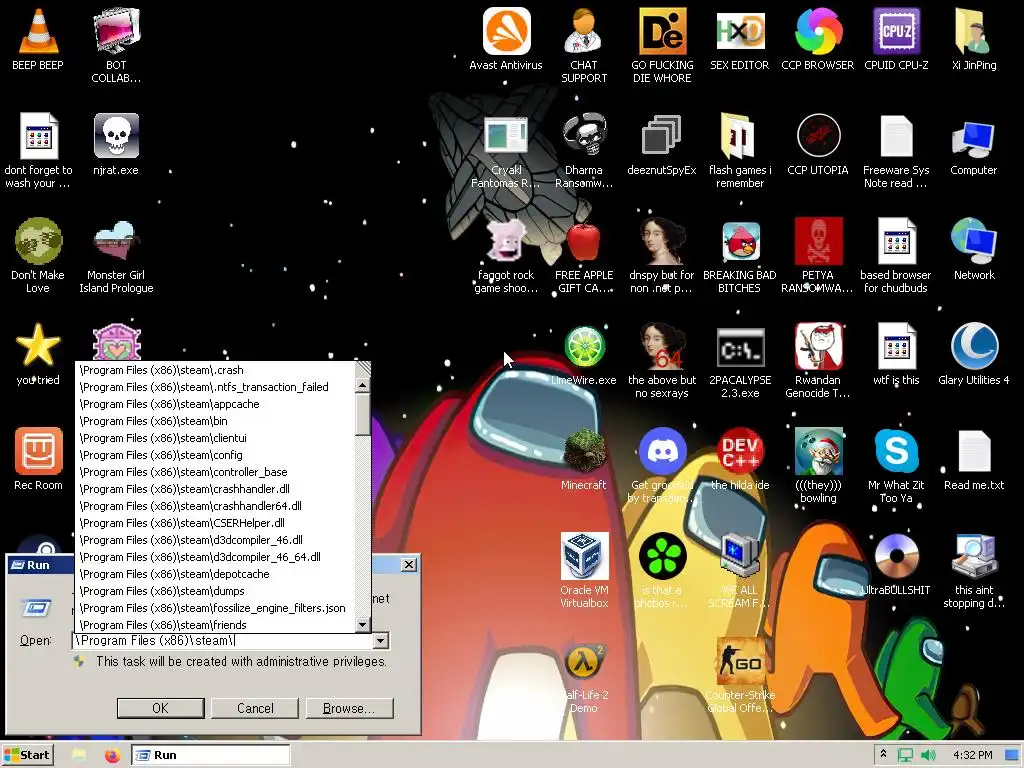Select suggestion 'steam\bin'
1024x768 pixels.
[216, 421]
